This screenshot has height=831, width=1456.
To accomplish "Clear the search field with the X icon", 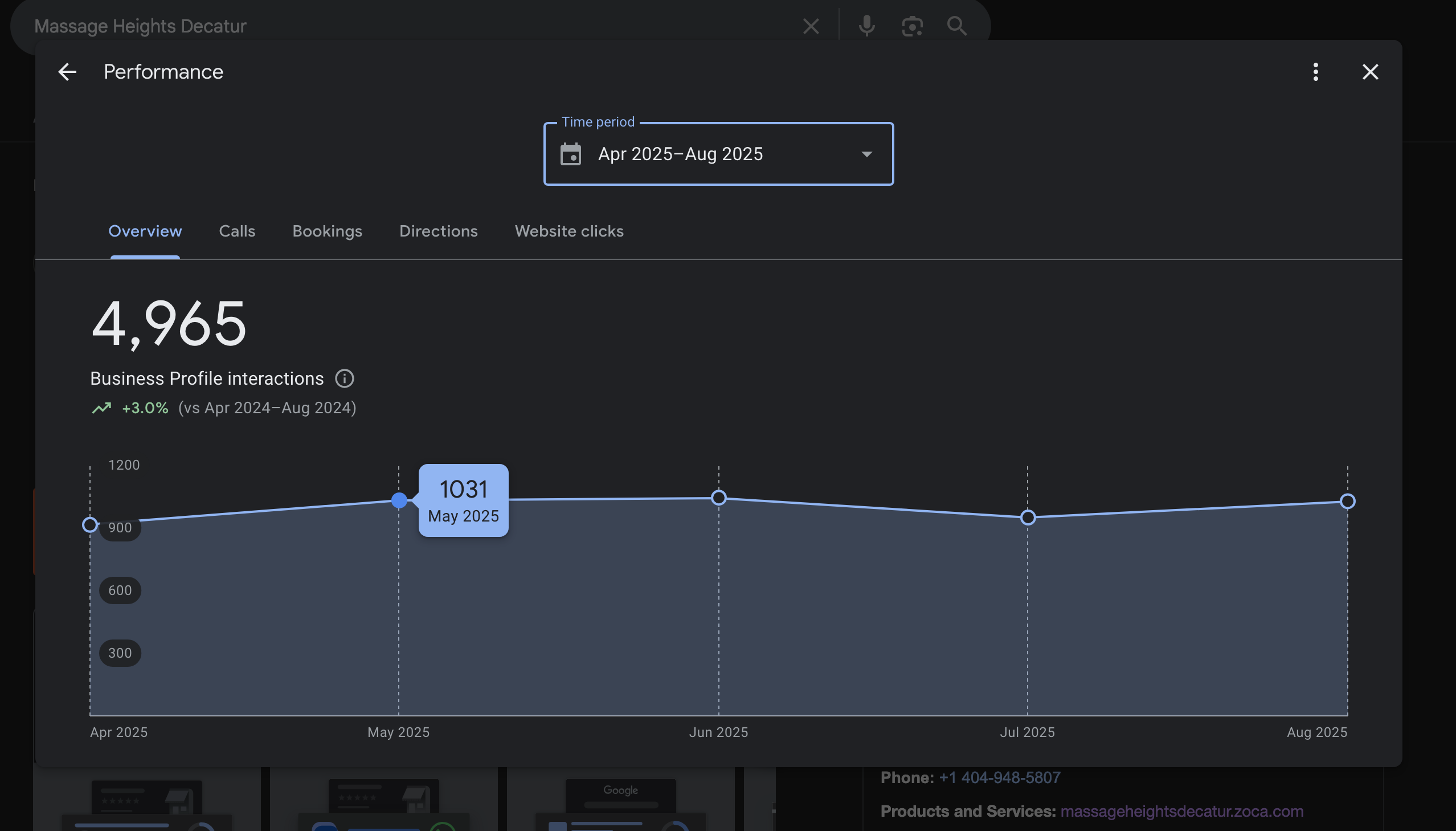I will point(811,26).
